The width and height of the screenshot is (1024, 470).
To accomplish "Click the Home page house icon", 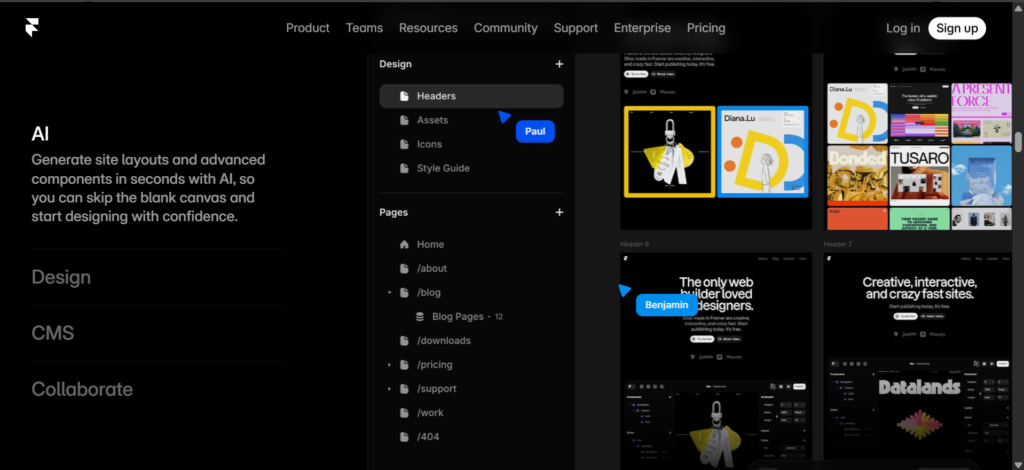I will (404, 244).
